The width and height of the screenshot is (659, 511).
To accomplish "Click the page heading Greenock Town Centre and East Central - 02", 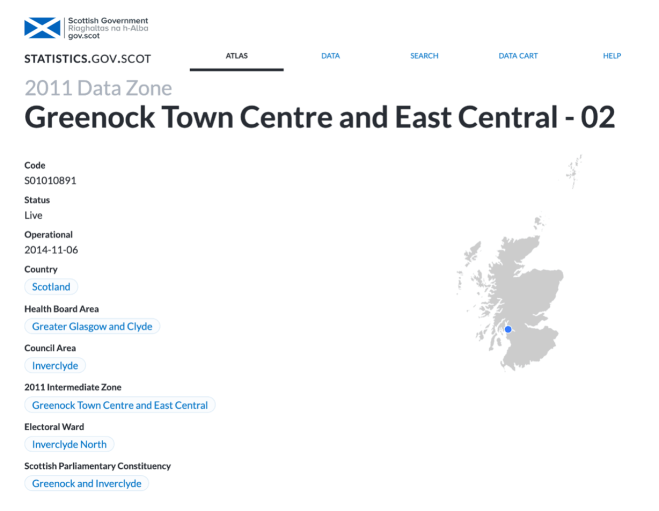I will 320,118.
